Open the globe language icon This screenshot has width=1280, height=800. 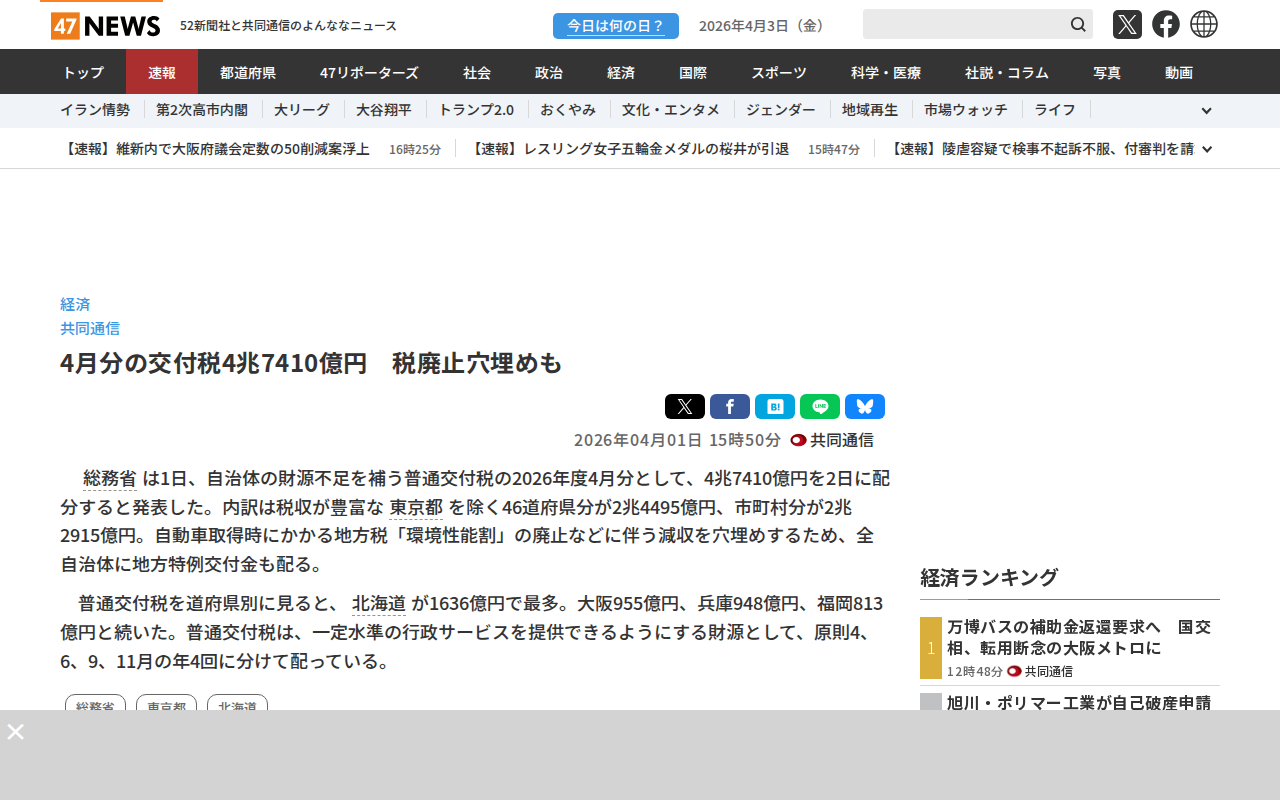(x=1204, y=24)
